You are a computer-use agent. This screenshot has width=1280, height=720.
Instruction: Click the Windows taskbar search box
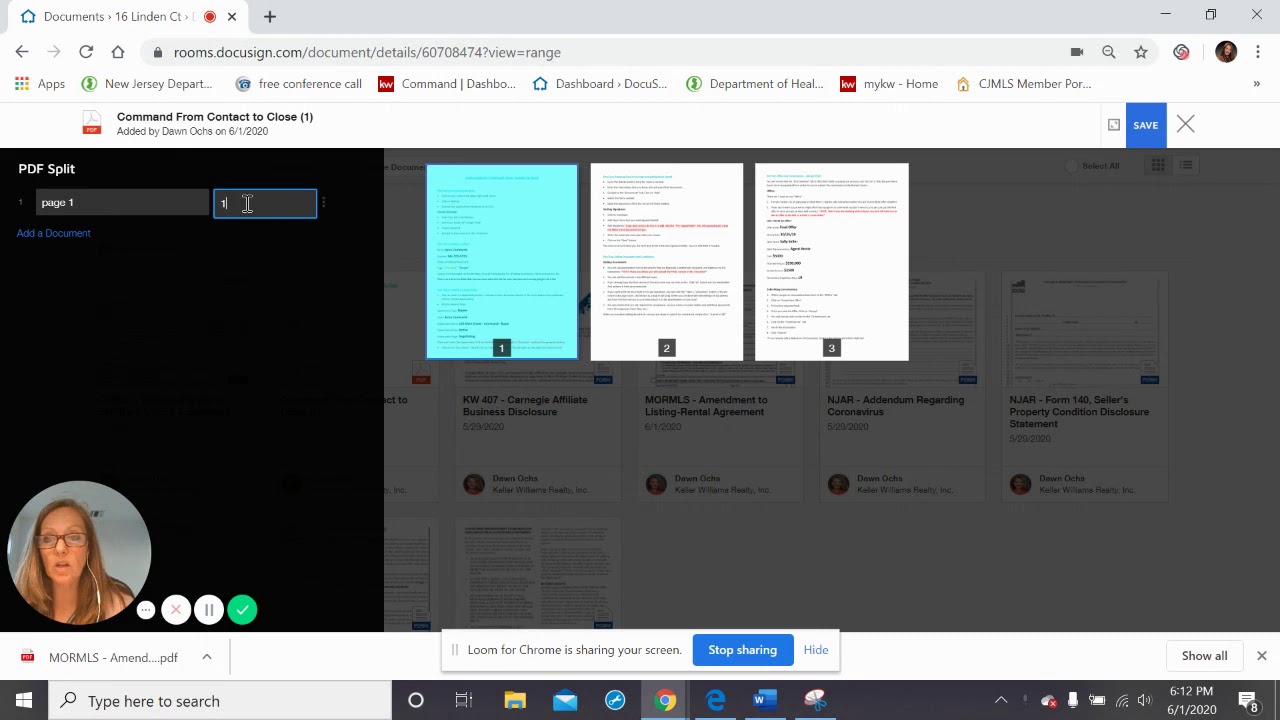(220, 701)
